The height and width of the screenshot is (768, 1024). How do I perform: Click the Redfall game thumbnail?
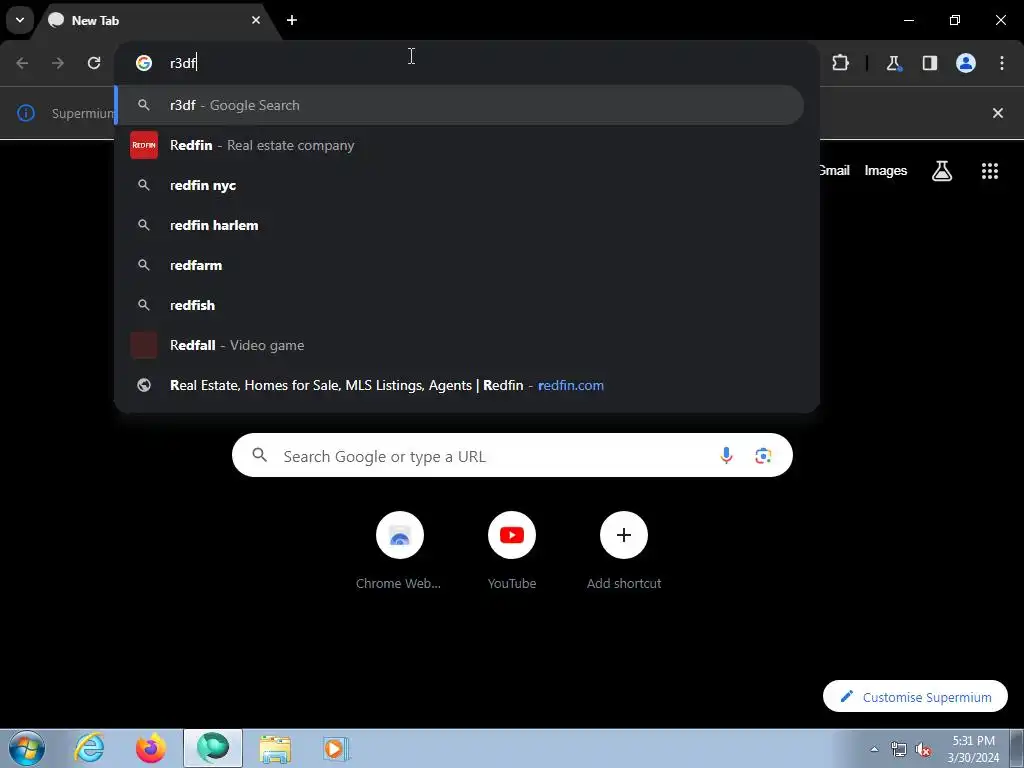144,345
